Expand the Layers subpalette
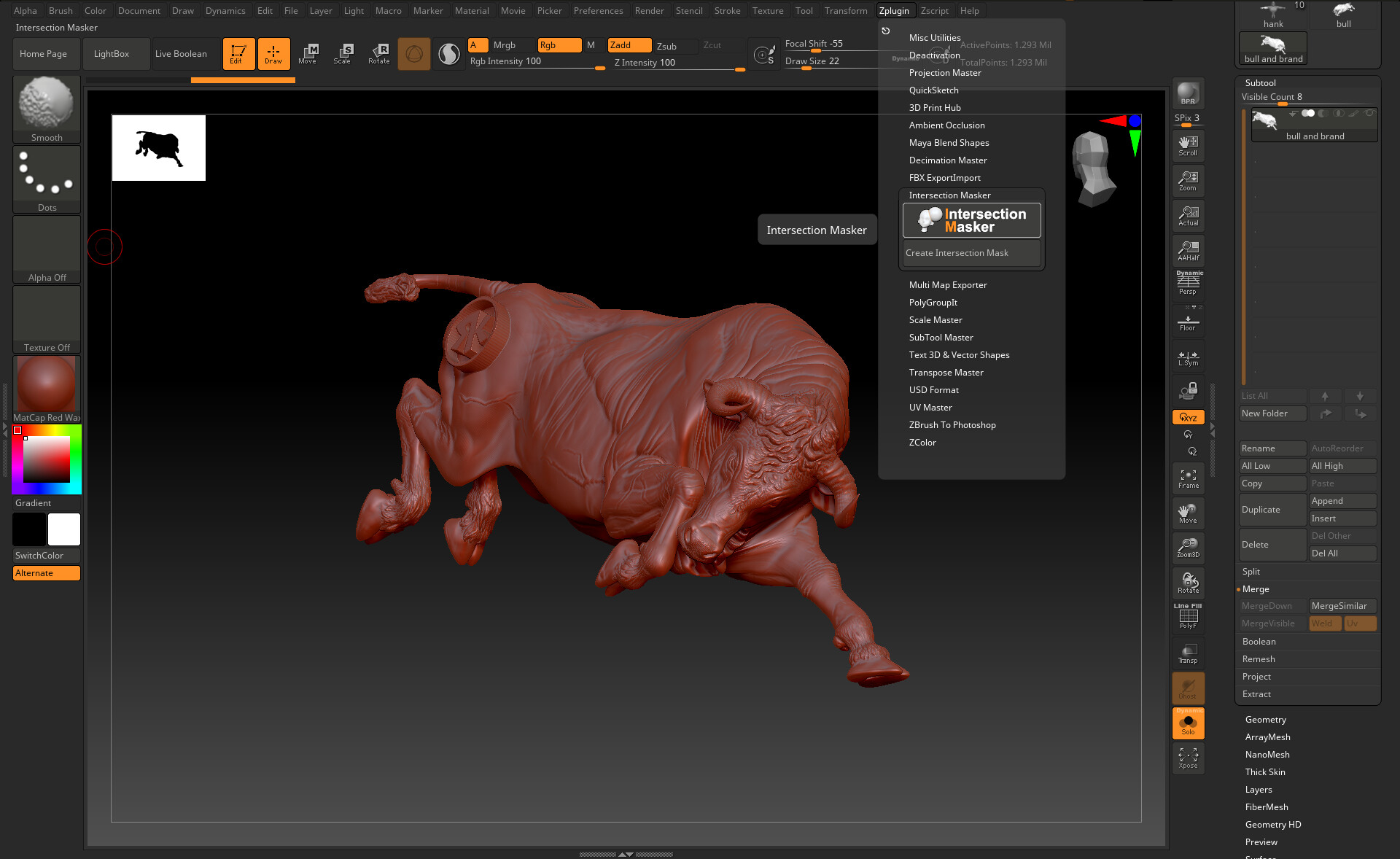The image size is (1400, 859). (x=1259, y=790)
